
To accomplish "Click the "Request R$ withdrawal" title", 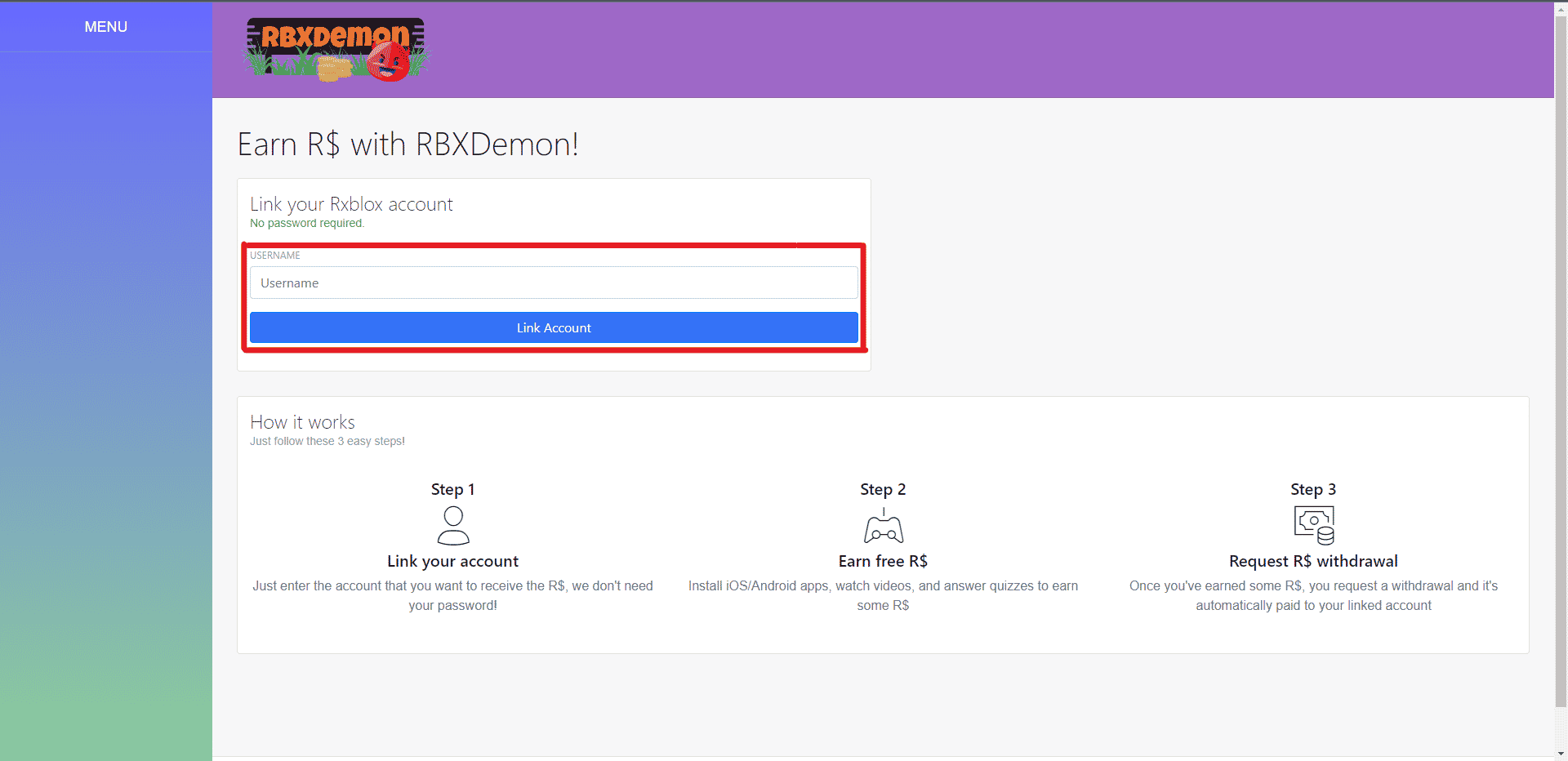I will tap(1313, 561).
